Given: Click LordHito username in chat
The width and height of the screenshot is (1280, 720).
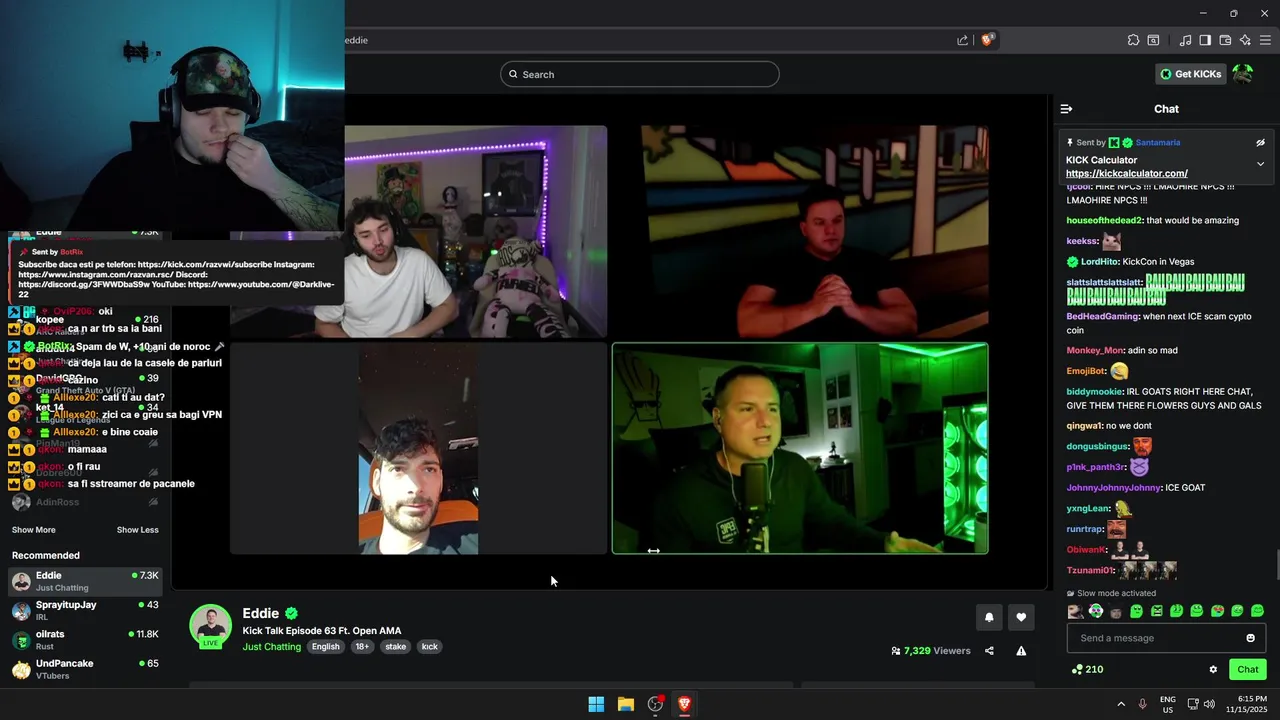Looking at the screenshot, I should click(1098, 262).
